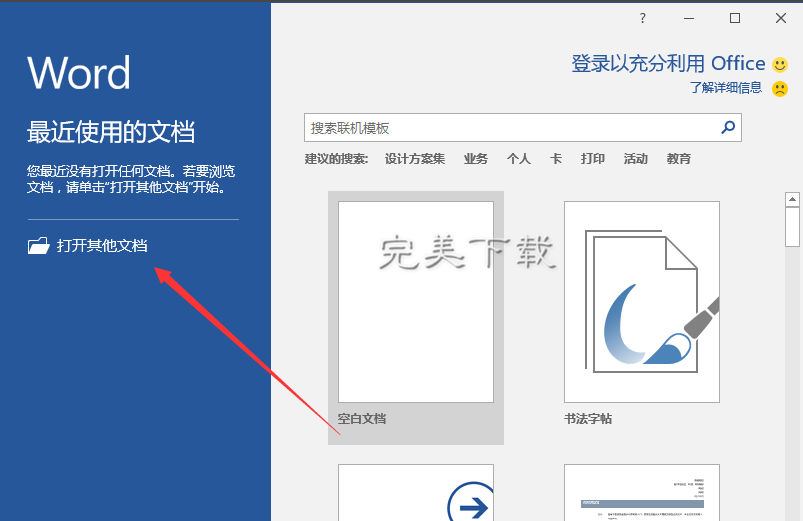Click the happy smiley feedback icon
Image resolution: width=803 pixels, height=521 pixels.
click(779, 65)
